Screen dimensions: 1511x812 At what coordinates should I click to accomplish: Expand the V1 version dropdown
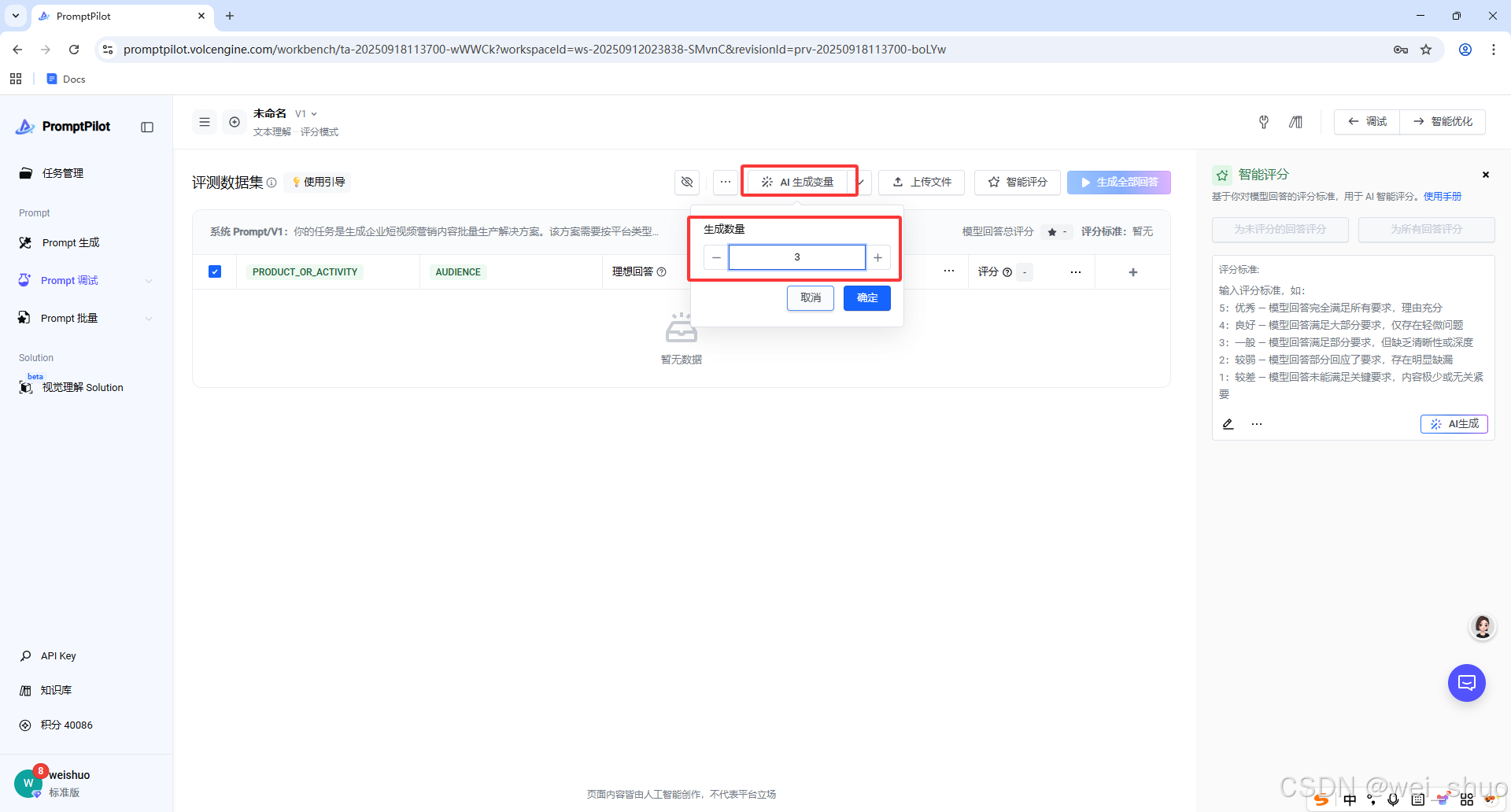306,113
